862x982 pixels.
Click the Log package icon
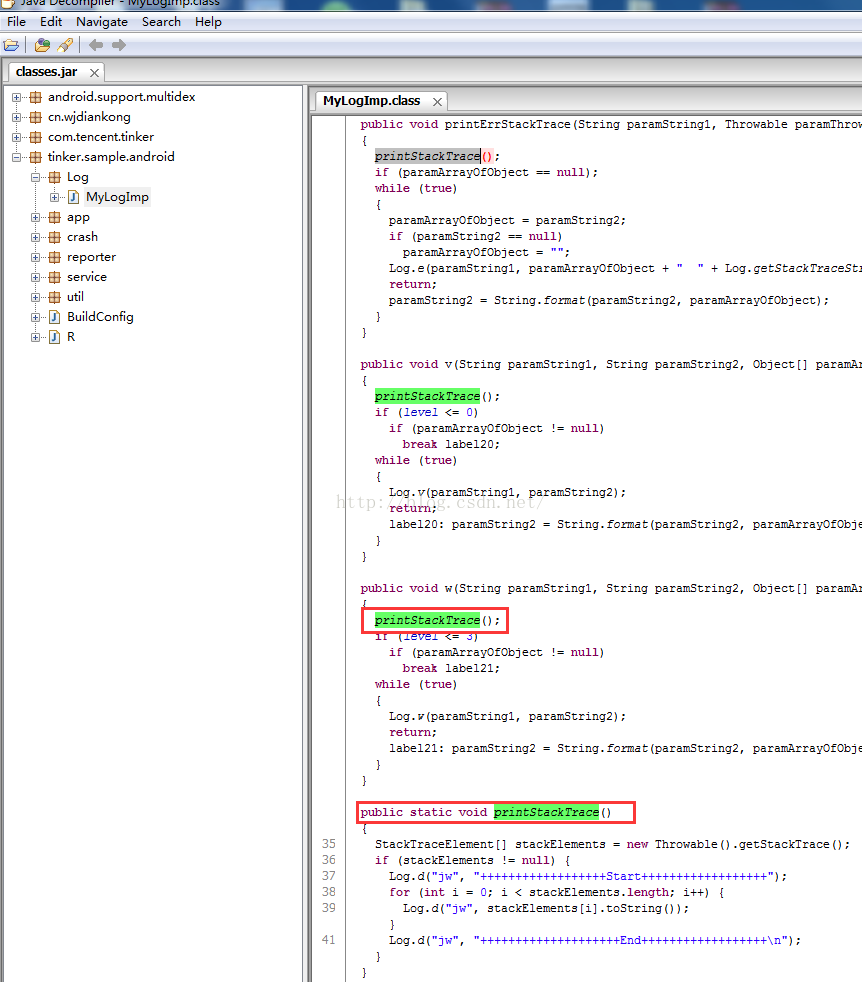tap(55, 177)
